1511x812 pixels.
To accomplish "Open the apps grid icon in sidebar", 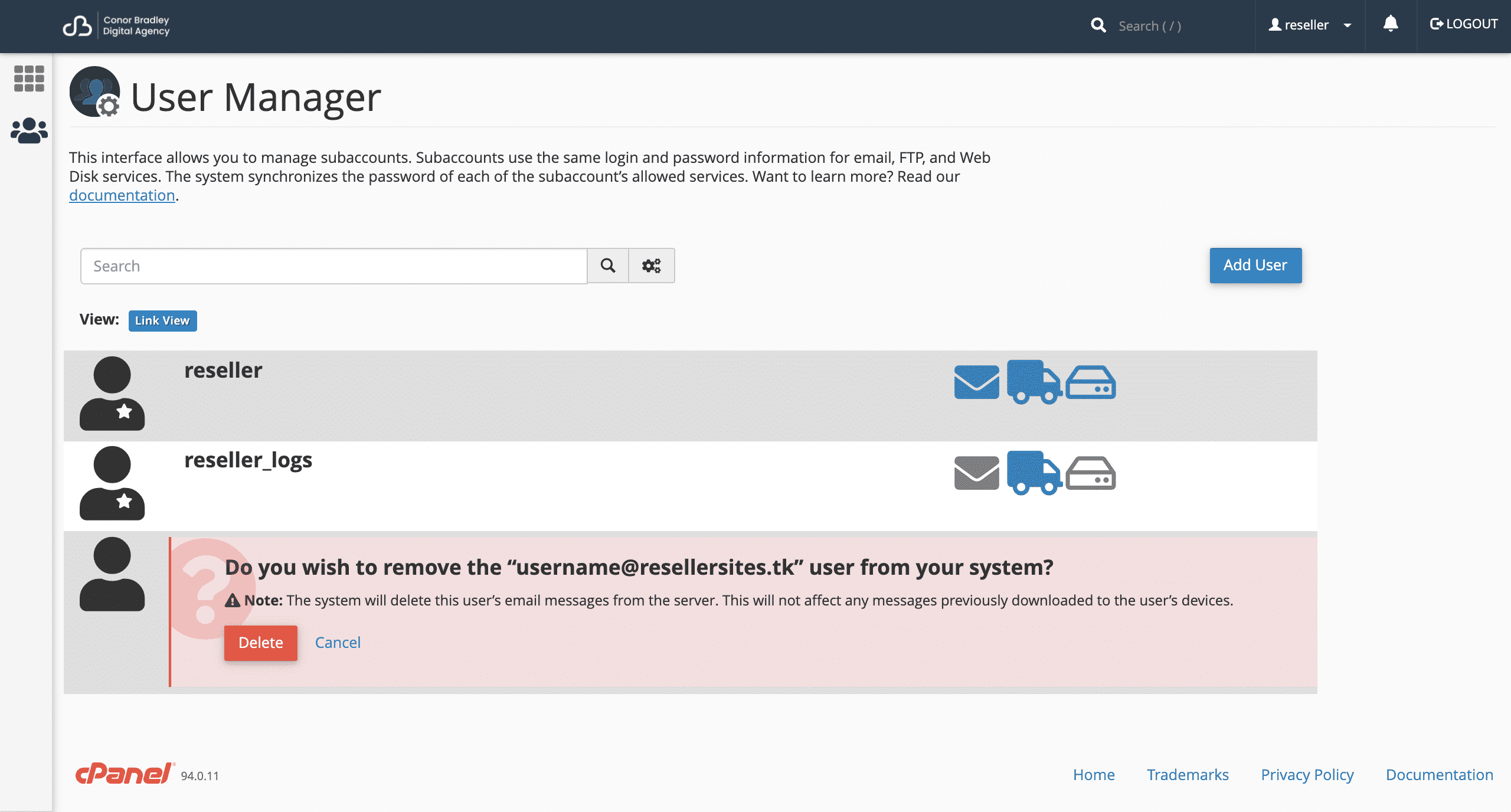I will [x=29, y=78].
